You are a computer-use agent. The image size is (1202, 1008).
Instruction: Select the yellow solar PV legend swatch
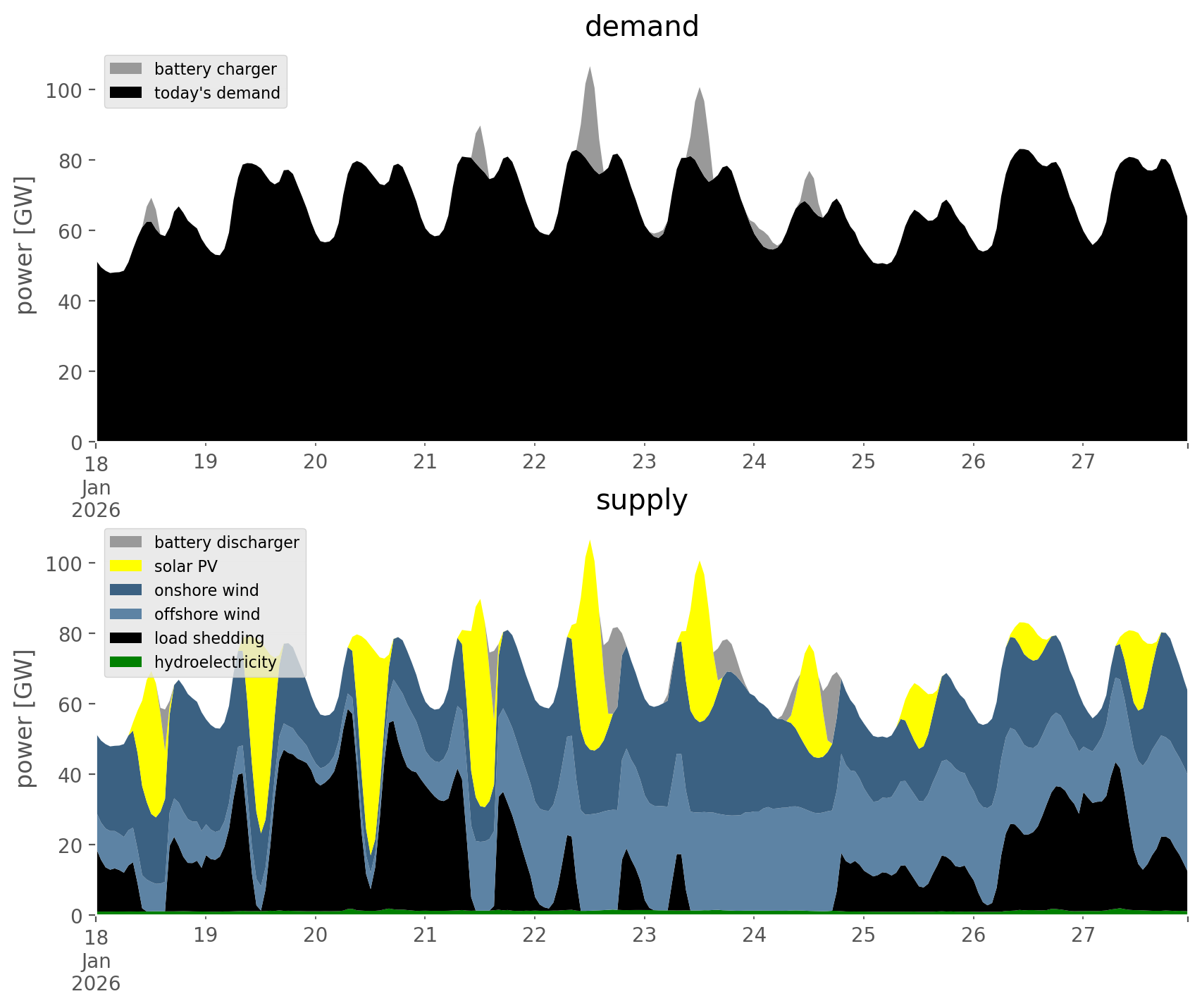tap(125, 566)
